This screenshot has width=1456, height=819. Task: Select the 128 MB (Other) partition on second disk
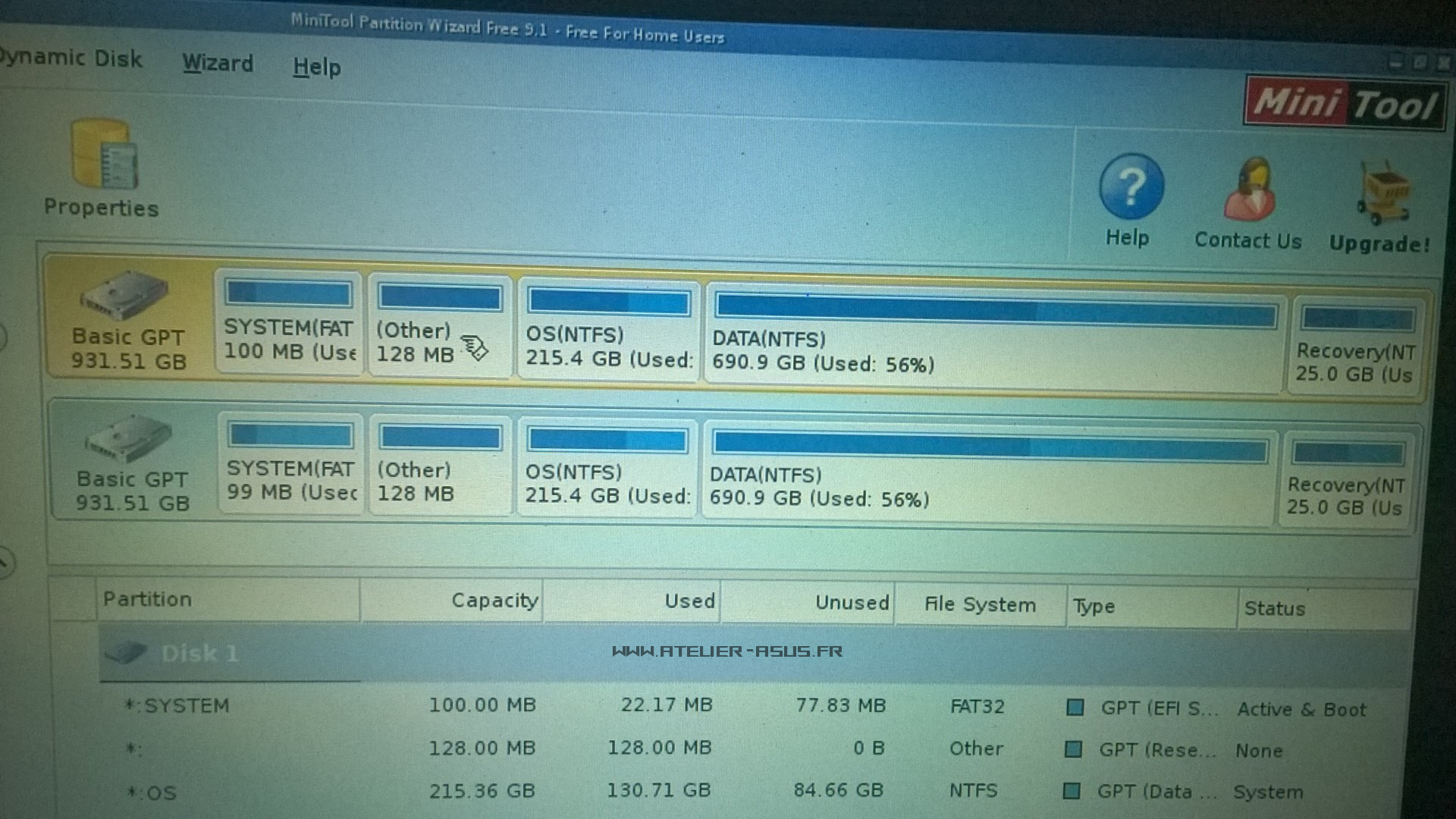tap(440, 466)
